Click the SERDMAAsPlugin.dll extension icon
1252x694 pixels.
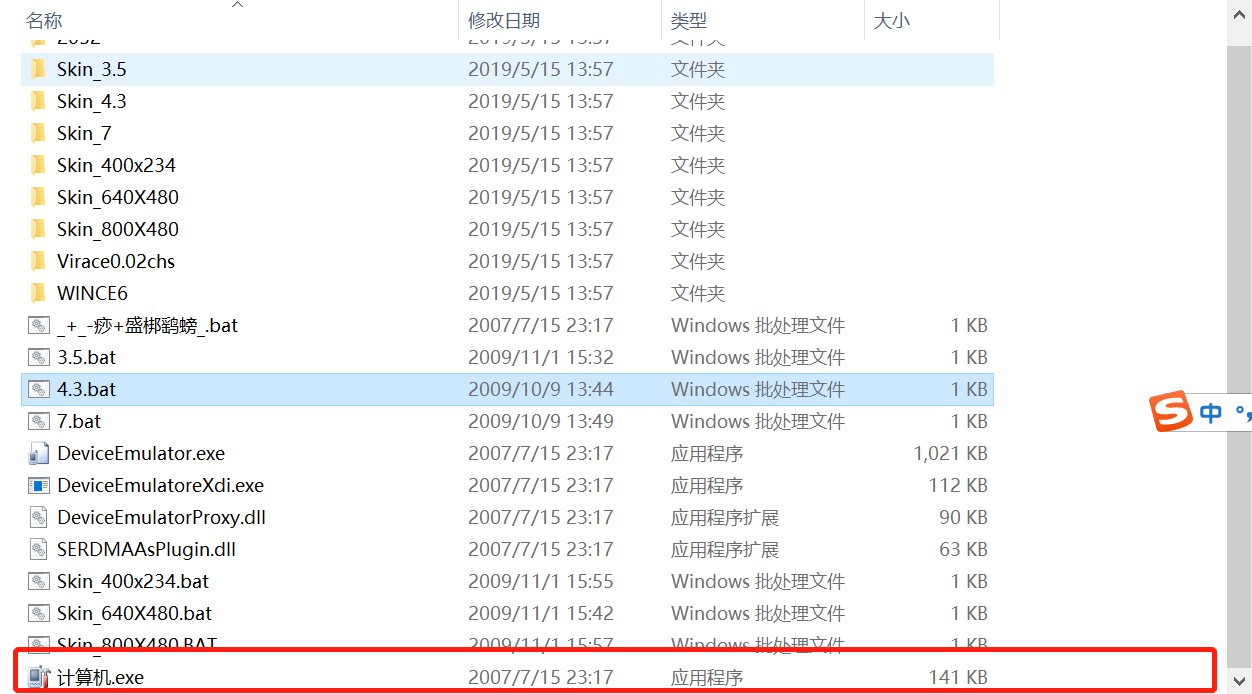[x=39, y=549]
